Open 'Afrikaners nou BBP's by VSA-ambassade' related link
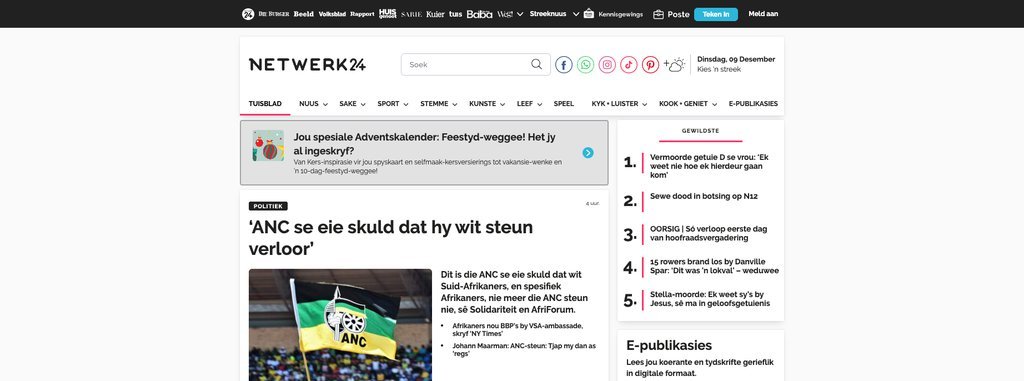This screenshot has height=381, width=1024. tap(518, 329)
